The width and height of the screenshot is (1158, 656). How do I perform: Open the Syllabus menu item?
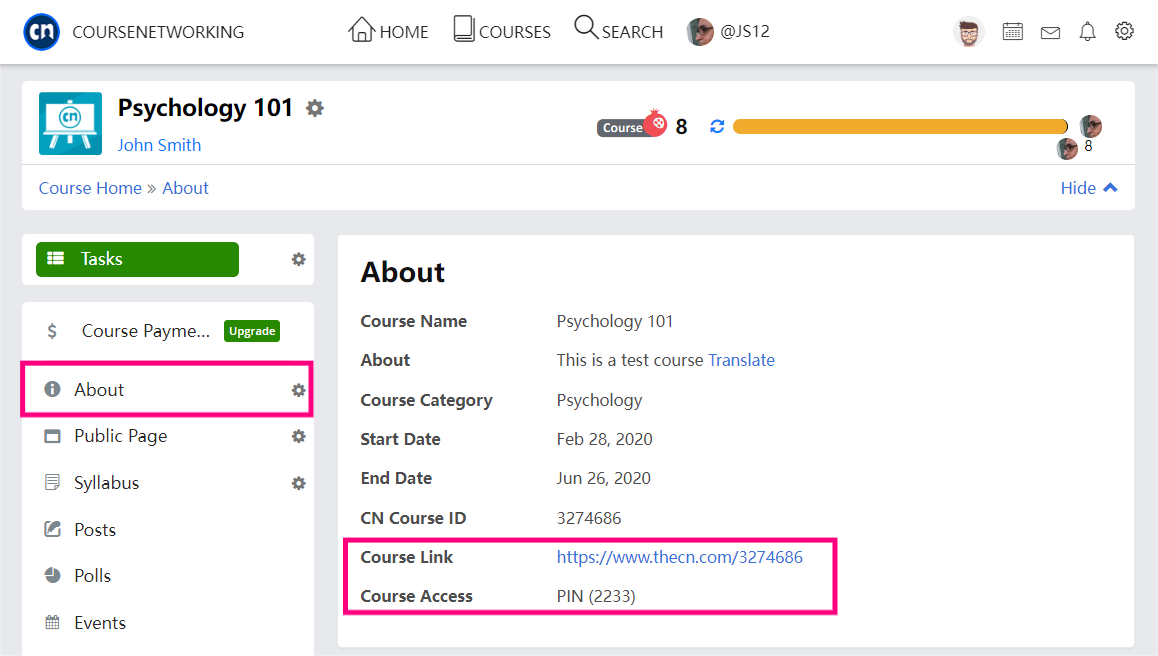(x=106, y=483)
